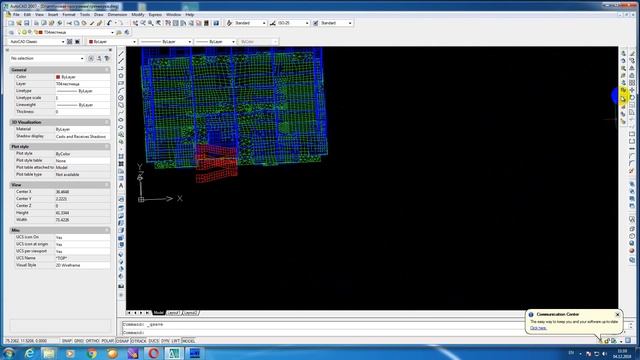Open Layer Properties Manager icon
This screenshot has width=640, height=360.
tap(11, 32)
